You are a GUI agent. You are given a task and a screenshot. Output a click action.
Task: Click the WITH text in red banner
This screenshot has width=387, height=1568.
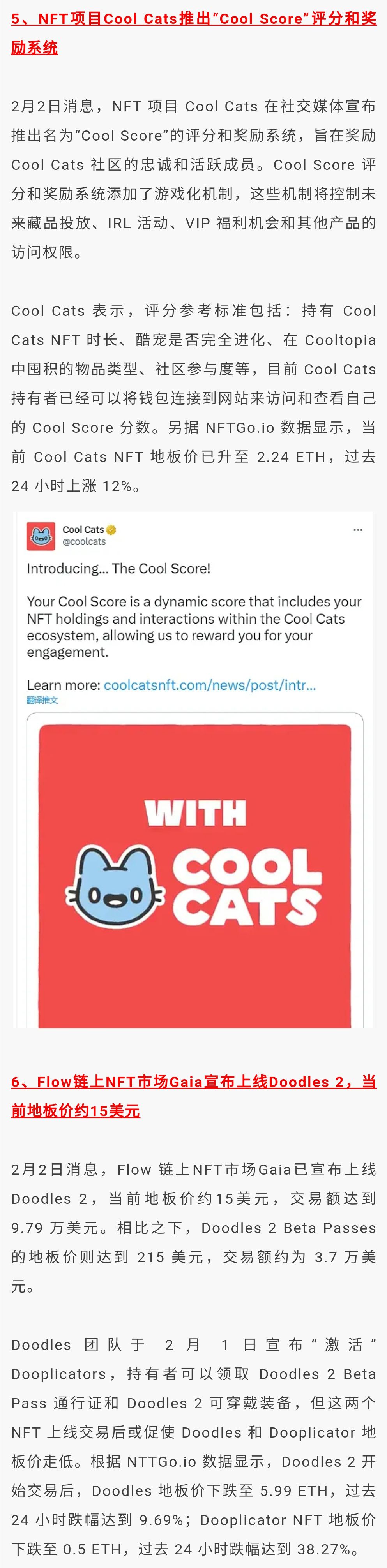196,813
